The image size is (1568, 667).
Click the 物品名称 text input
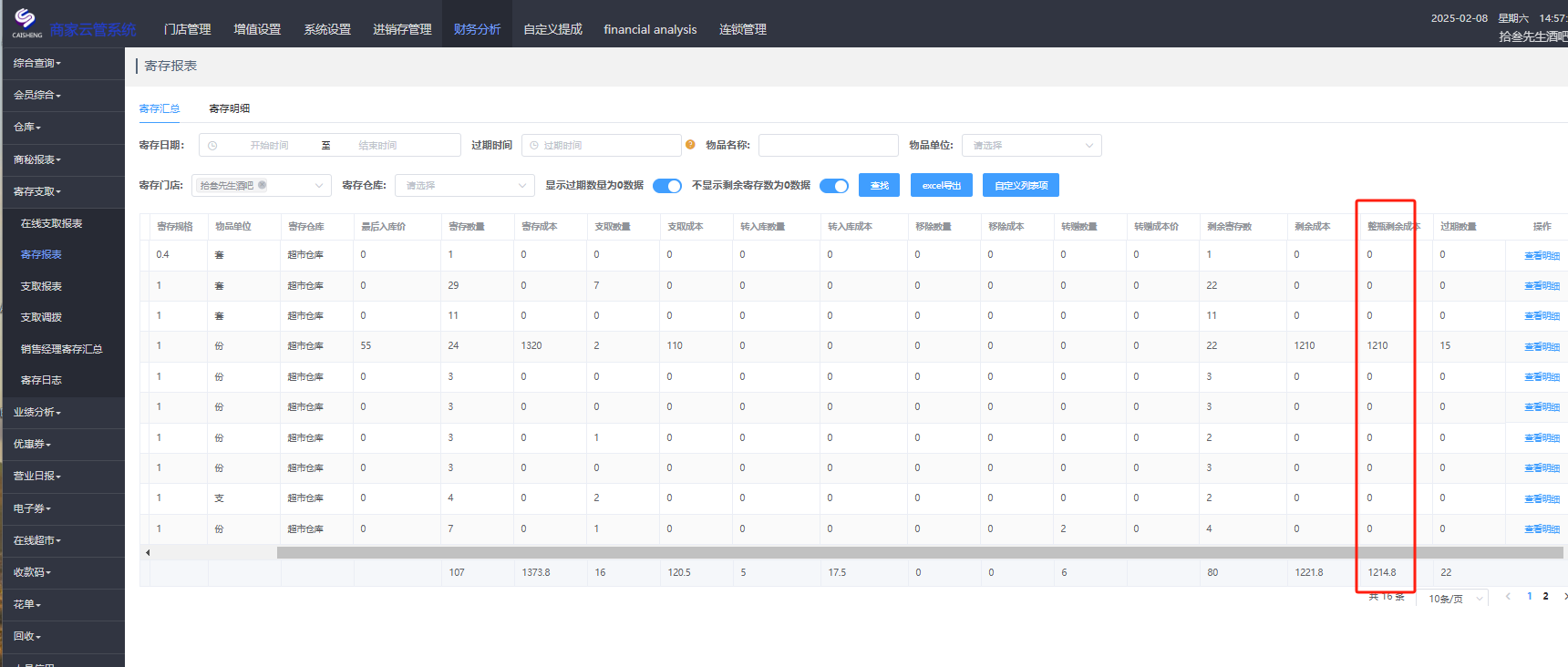click(x=829, y=146)
